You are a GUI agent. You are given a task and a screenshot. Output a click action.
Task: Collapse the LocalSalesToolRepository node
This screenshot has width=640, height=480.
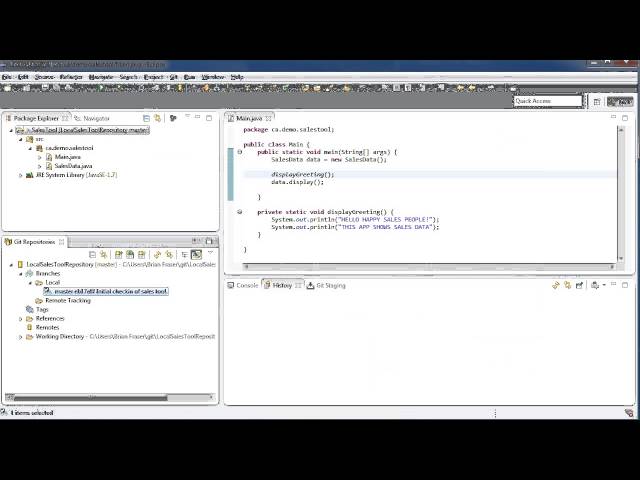[x=11, y=265]
